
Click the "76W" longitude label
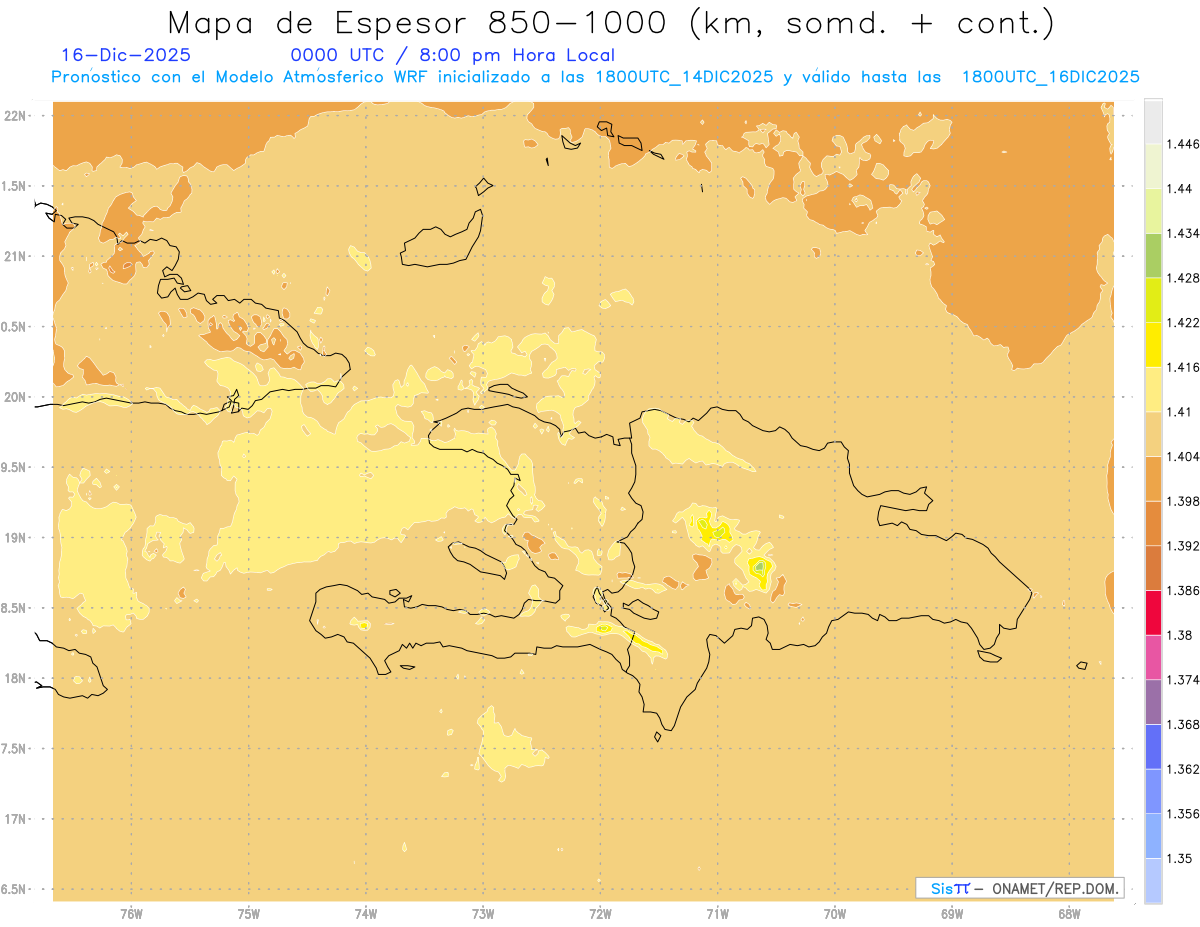(x=131, y=914)
